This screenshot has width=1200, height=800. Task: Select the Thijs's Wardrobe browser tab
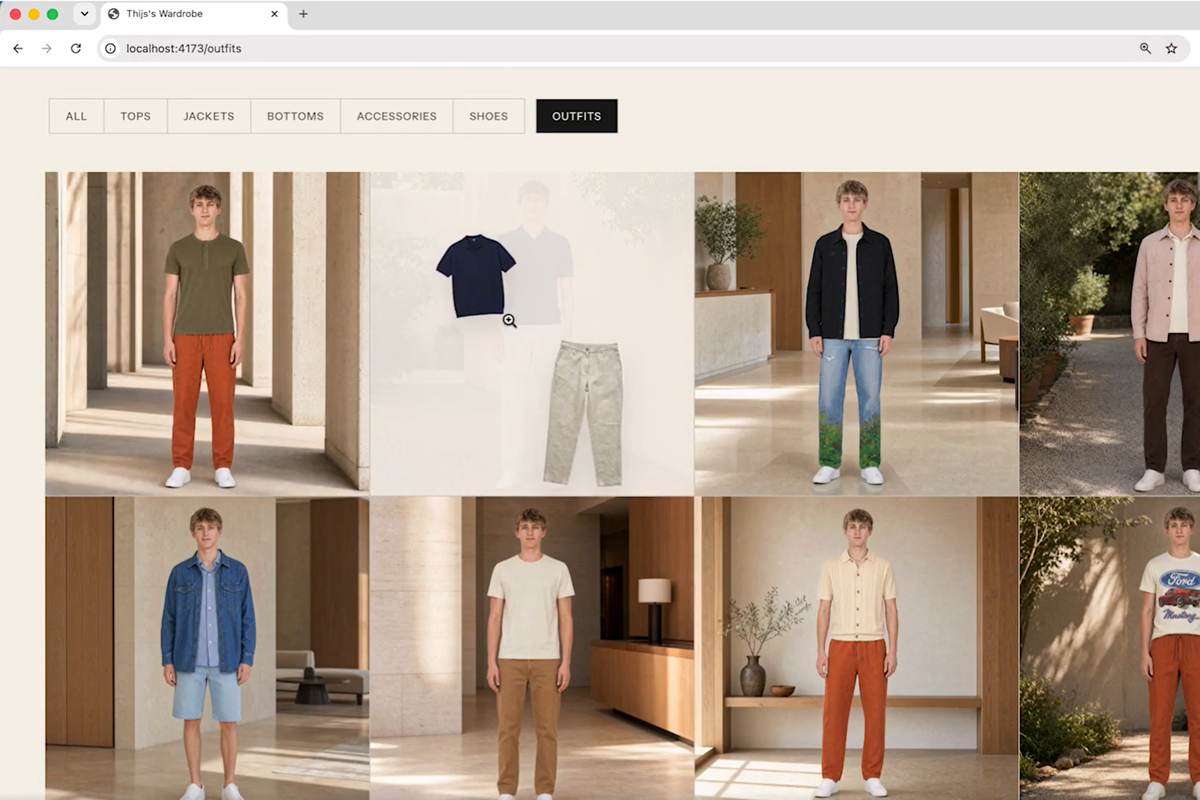coord(193,15)
